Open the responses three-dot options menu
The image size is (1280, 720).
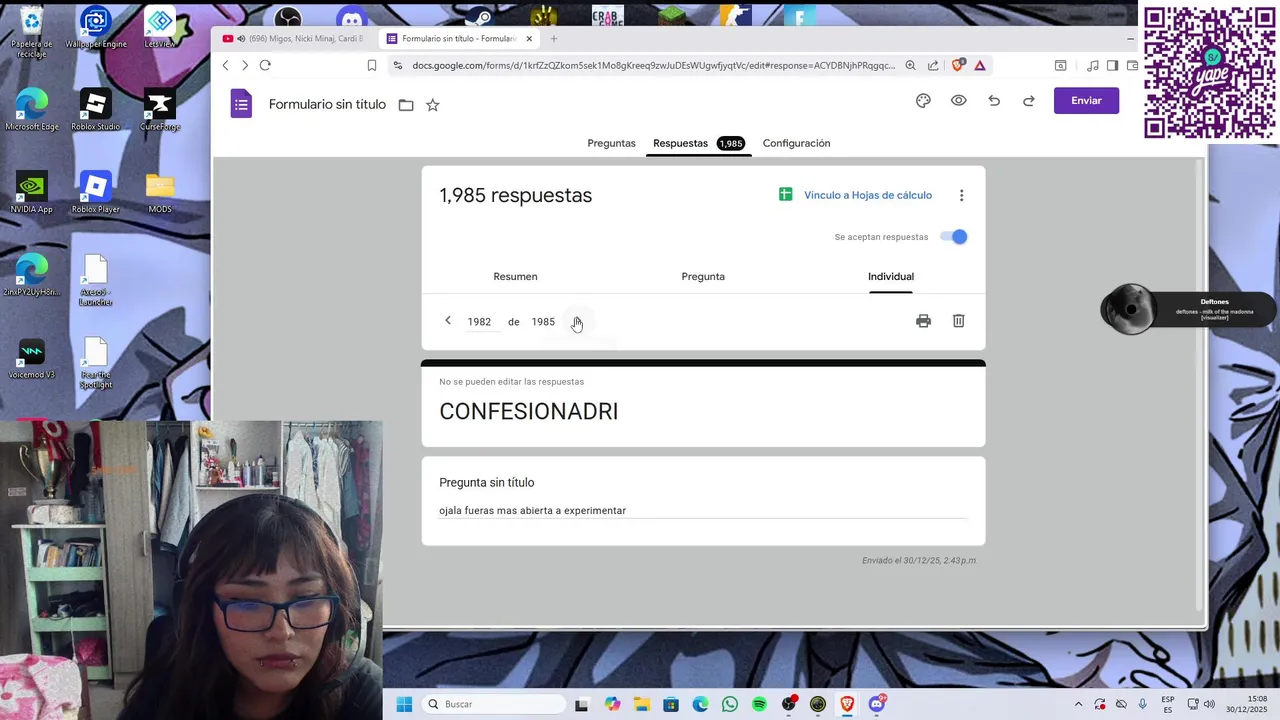961,196
